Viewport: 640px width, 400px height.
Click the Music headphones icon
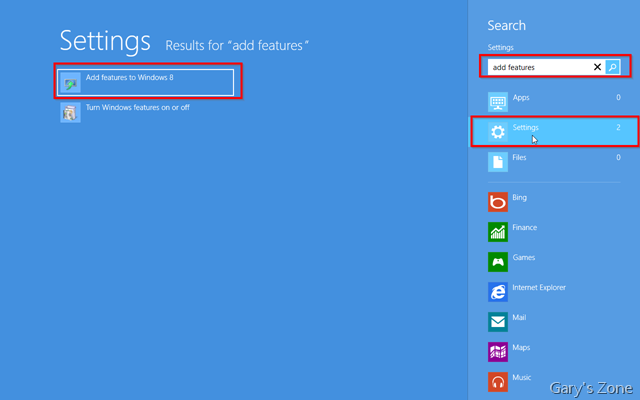(498, 382)
